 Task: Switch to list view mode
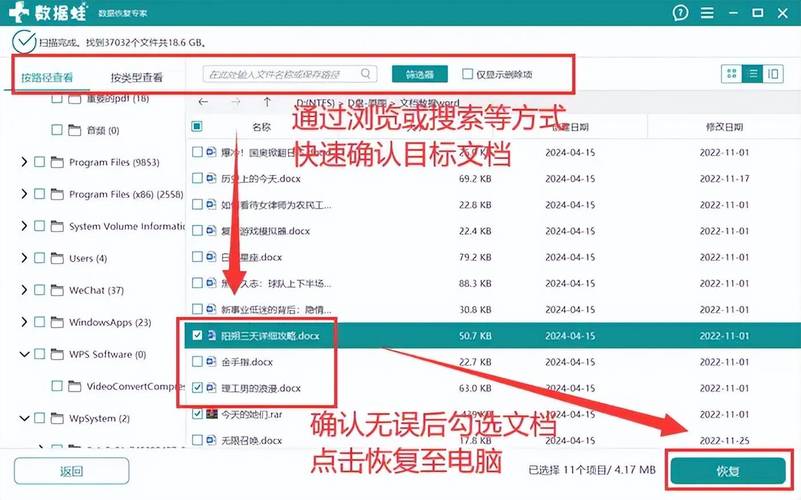[x=752, y=74]
